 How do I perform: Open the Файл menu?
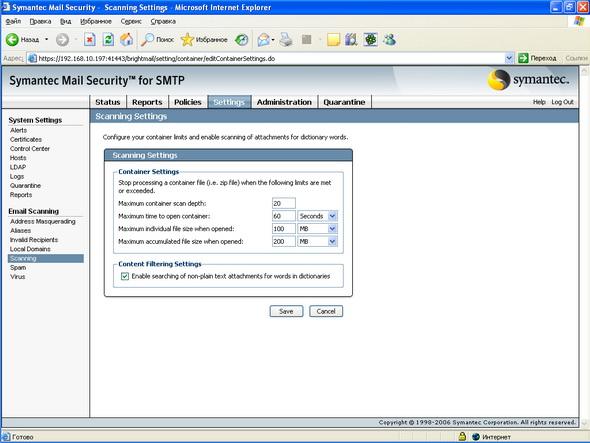tap(14, 21)
